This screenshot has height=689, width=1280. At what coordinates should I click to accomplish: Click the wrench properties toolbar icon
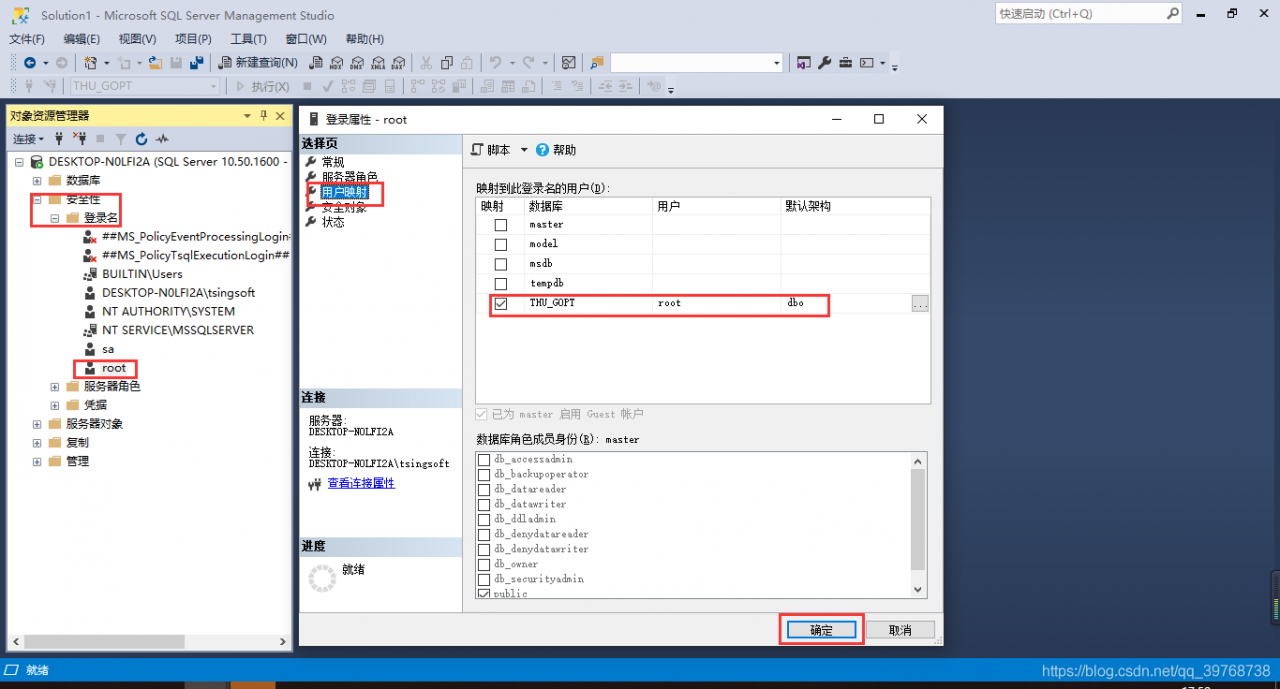tap(825, 62)
